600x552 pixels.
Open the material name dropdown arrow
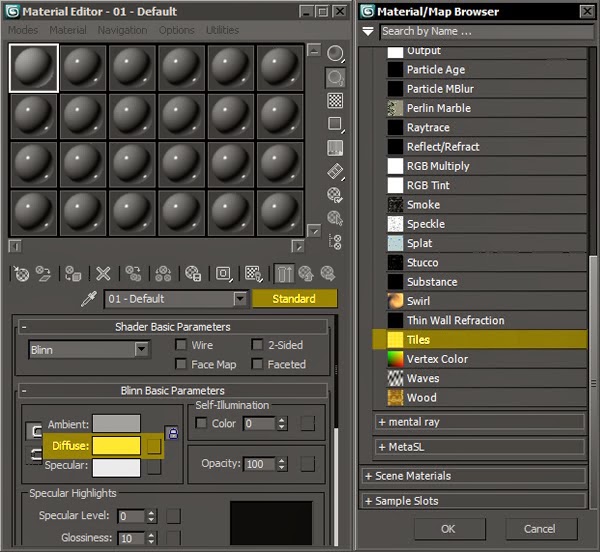click(240, 298)
